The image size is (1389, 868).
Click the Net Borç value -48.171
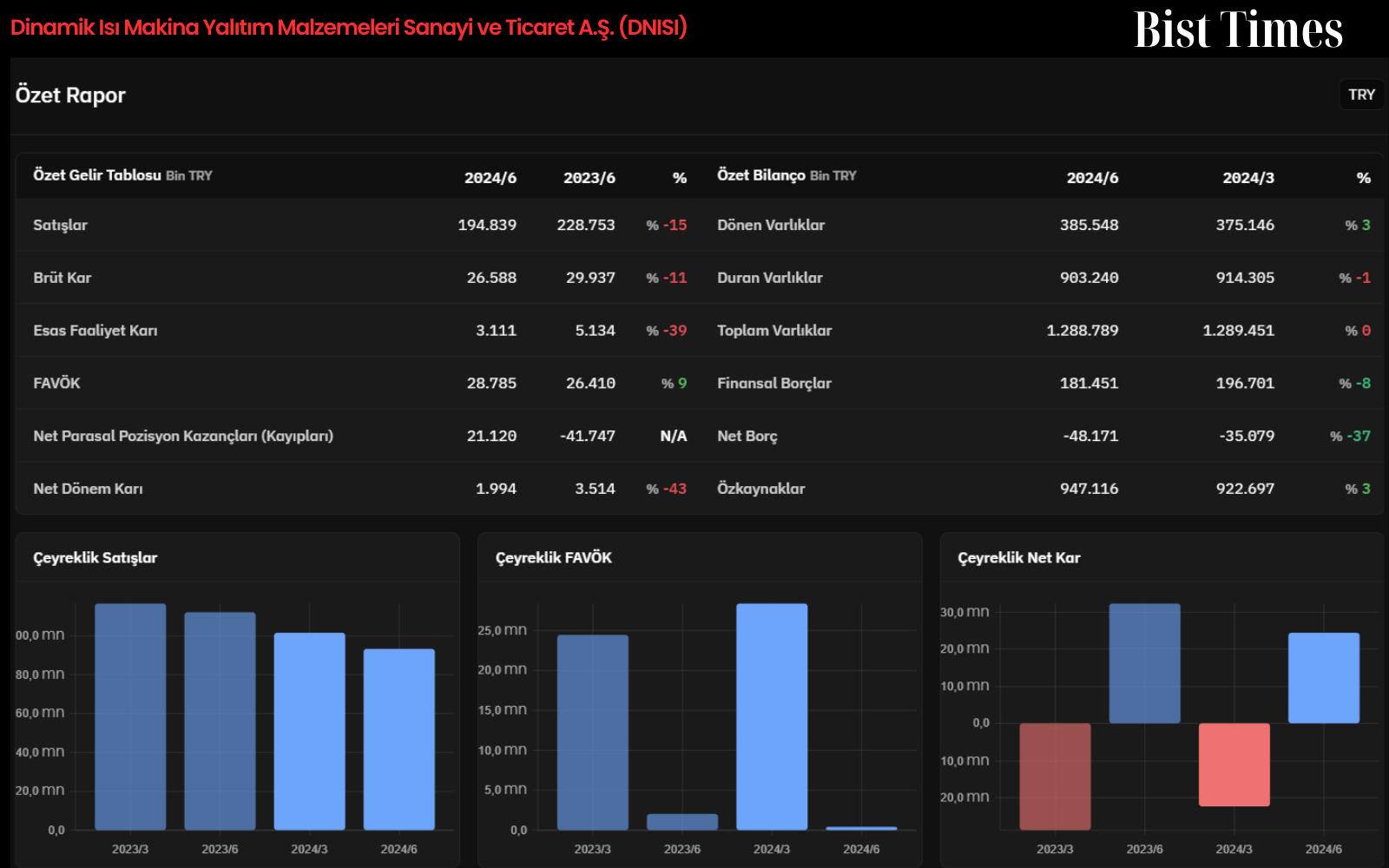(x=1090, y=436)
